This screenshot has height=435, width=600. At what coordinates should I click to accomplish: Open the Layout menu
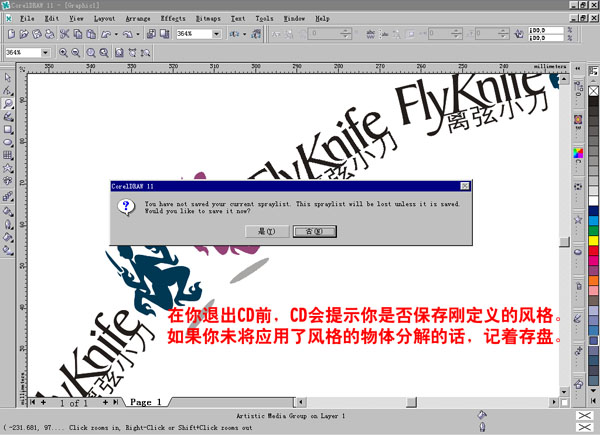click(104, 18)
